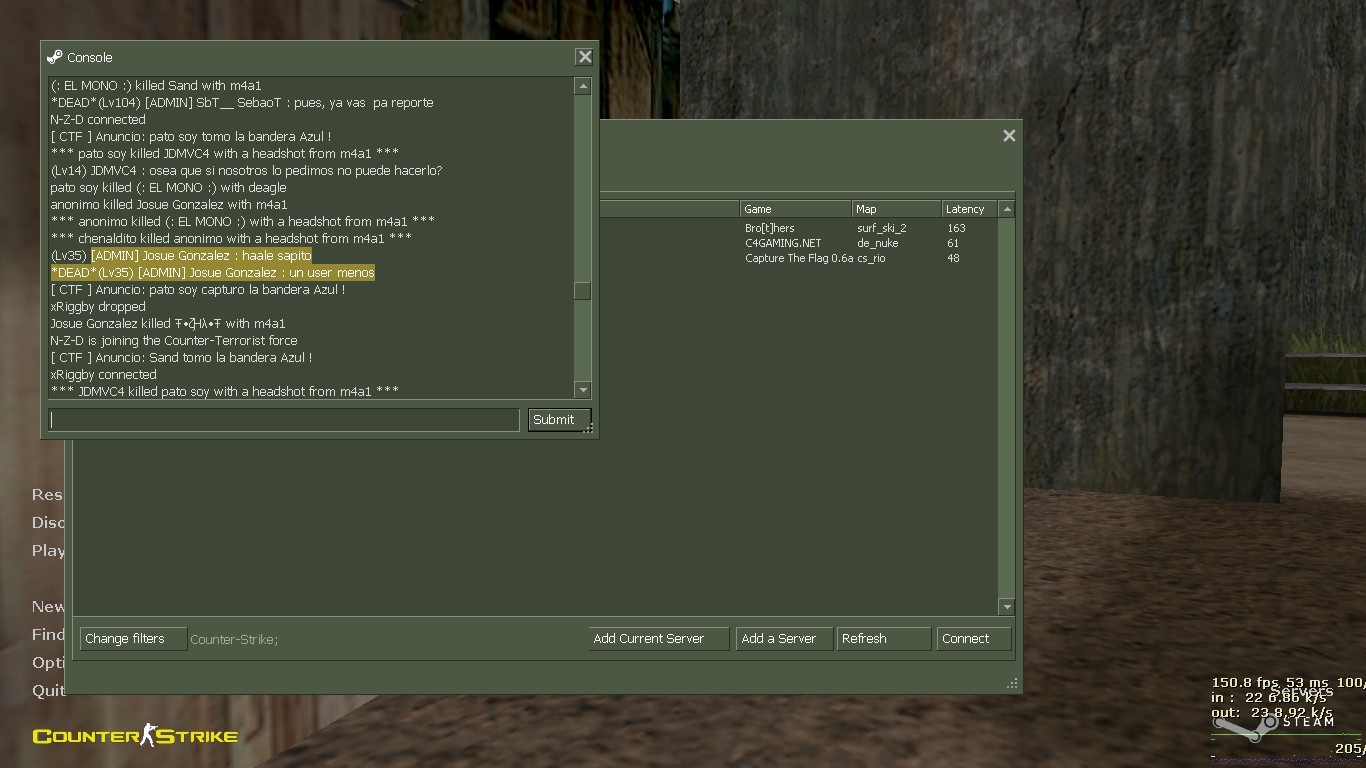
Task: Click the Console resize grip corner
Action: (x=590, y=429)
